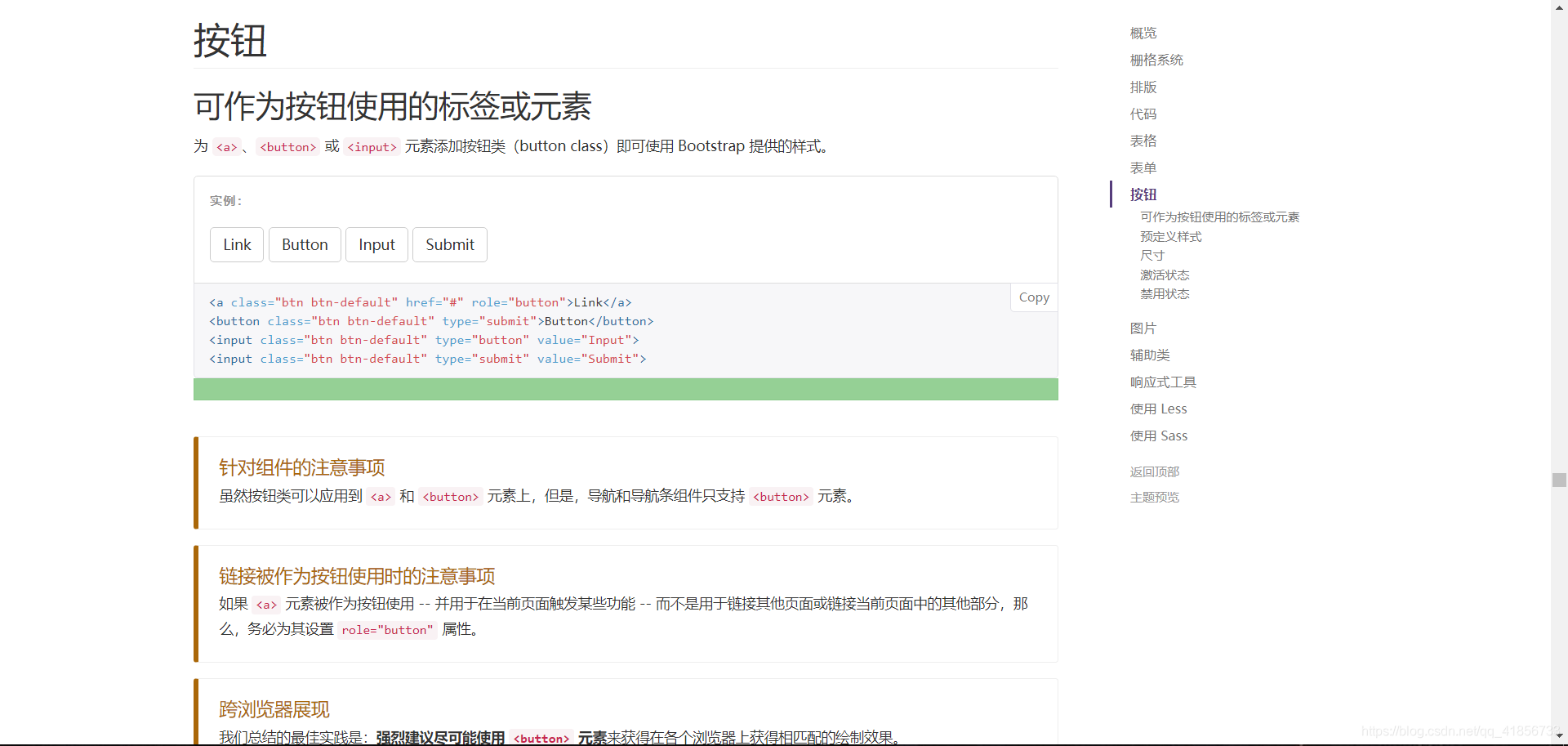The image size is (1568, 746).
Task: Copy the code snippet with the Copy button
Action: 1033,297
